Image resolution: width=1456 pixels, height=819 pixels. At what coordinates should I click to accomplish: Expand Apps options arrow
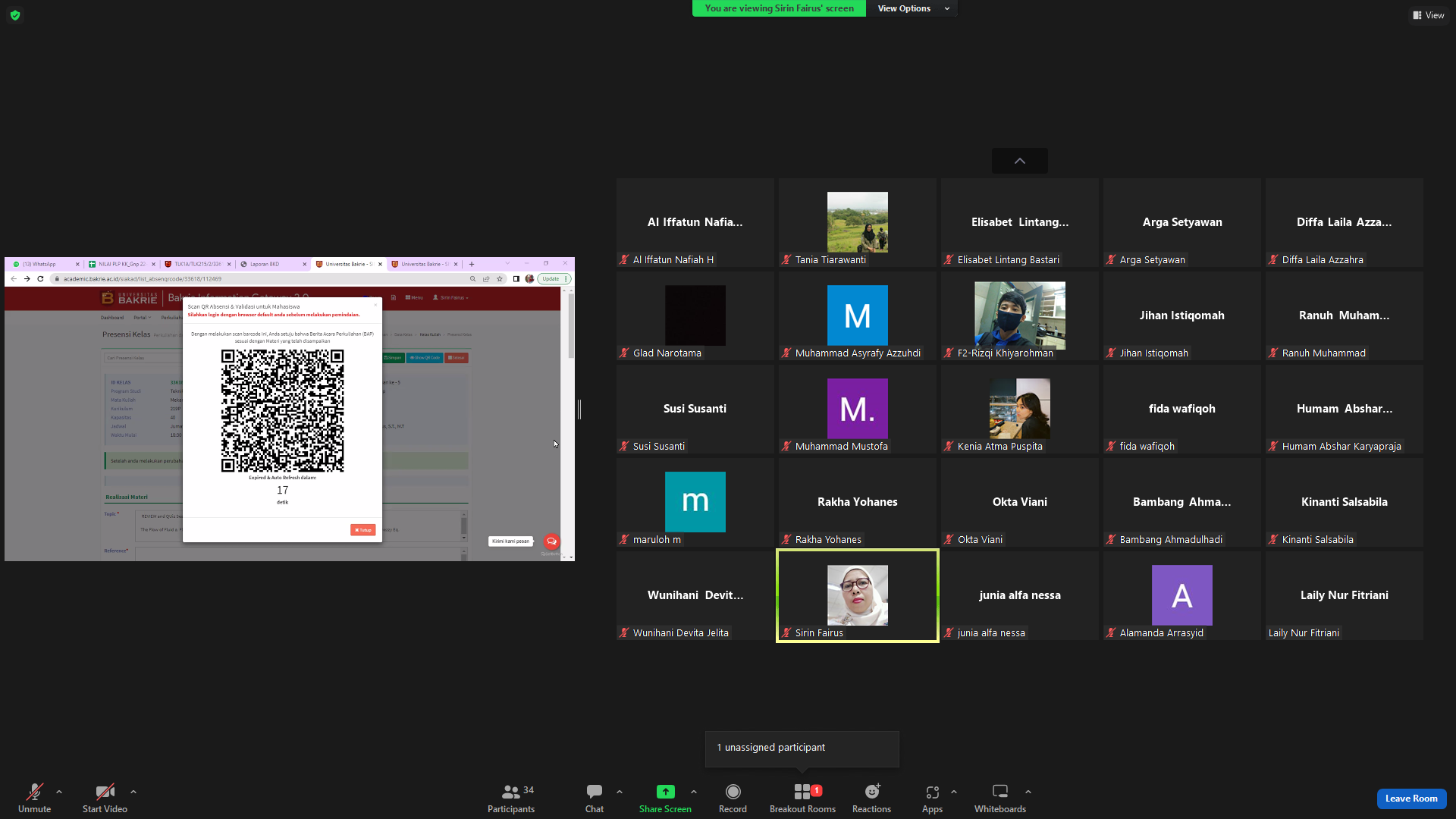pyautogui.click(x=954, y=792)
